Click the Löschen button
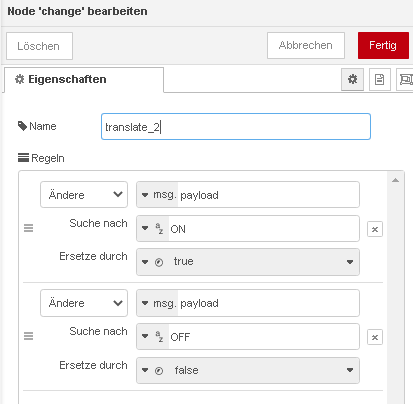This screenshot has height=404, width=413. (39, 46)
